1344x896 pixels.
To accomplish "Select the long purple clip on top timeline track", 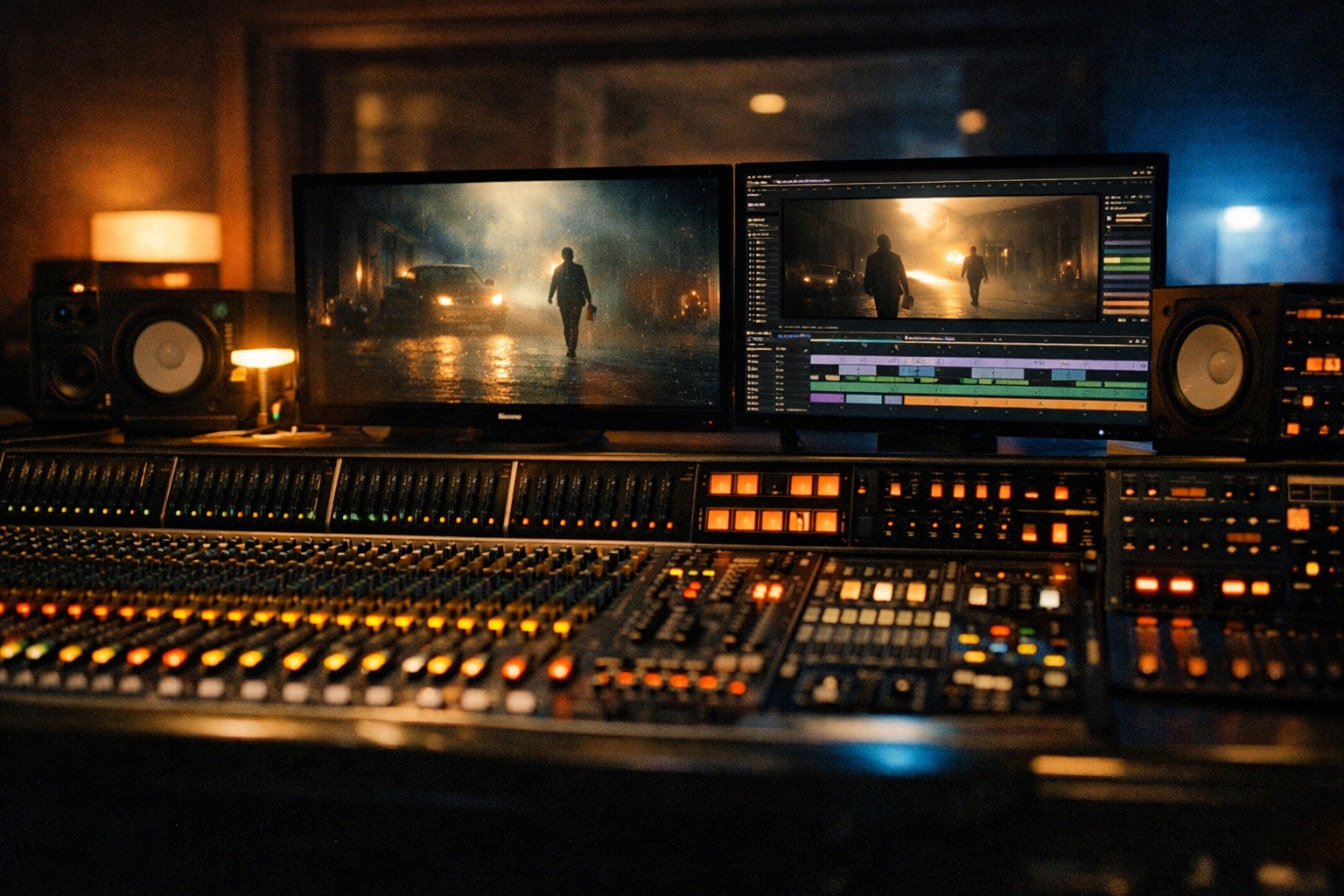I will 979,363.
